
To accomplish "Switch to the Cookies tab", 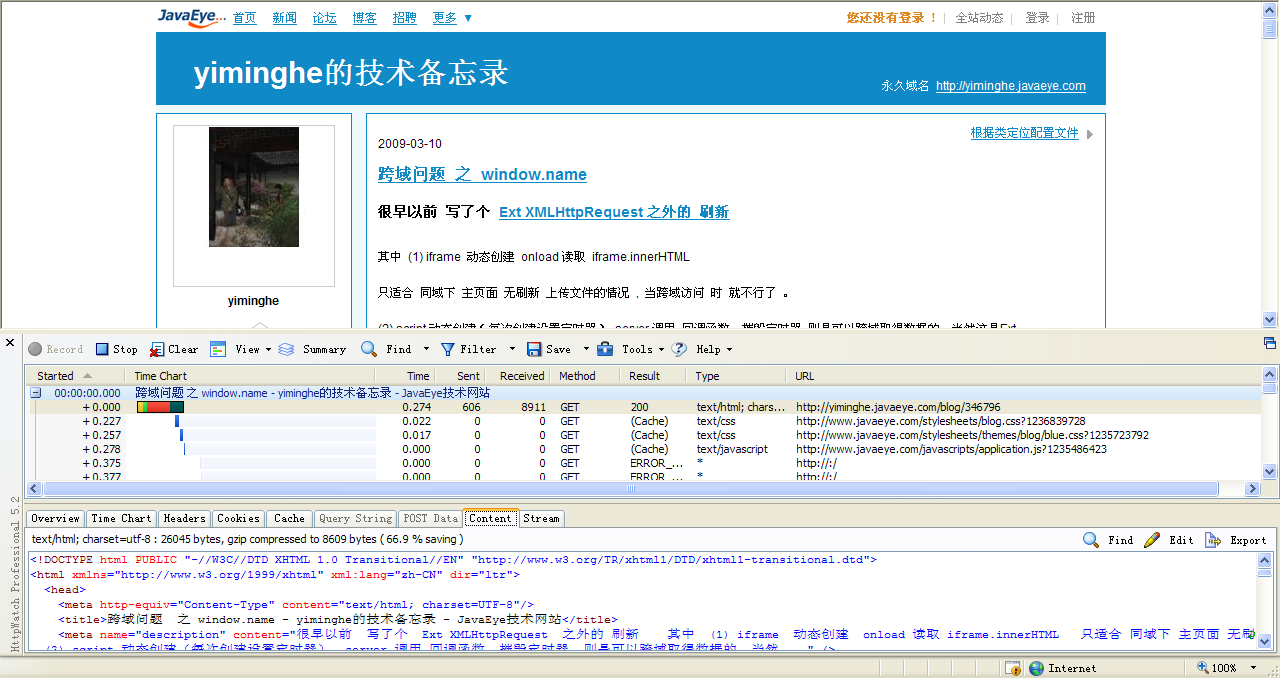I will coord(238,518).
